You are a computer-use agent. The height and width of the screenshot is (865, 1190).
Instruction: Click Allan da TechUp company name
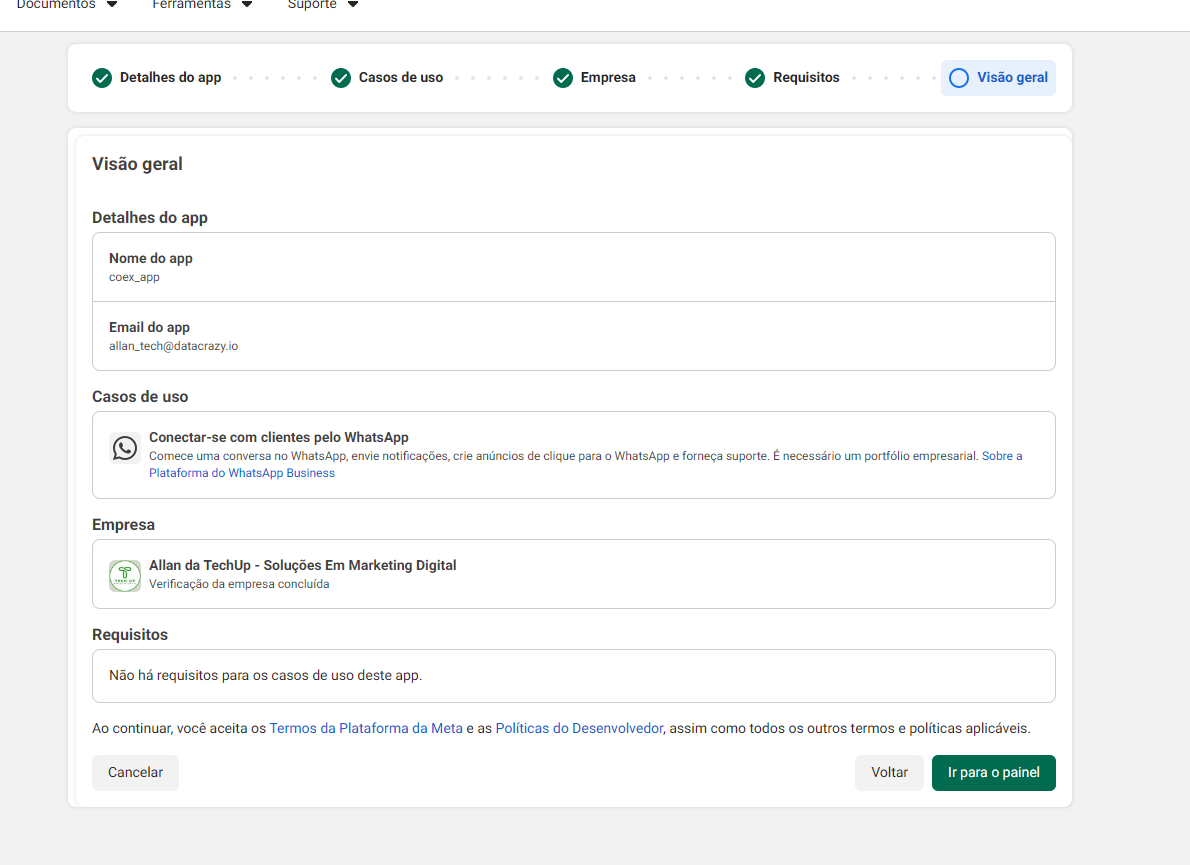(302, 565)
